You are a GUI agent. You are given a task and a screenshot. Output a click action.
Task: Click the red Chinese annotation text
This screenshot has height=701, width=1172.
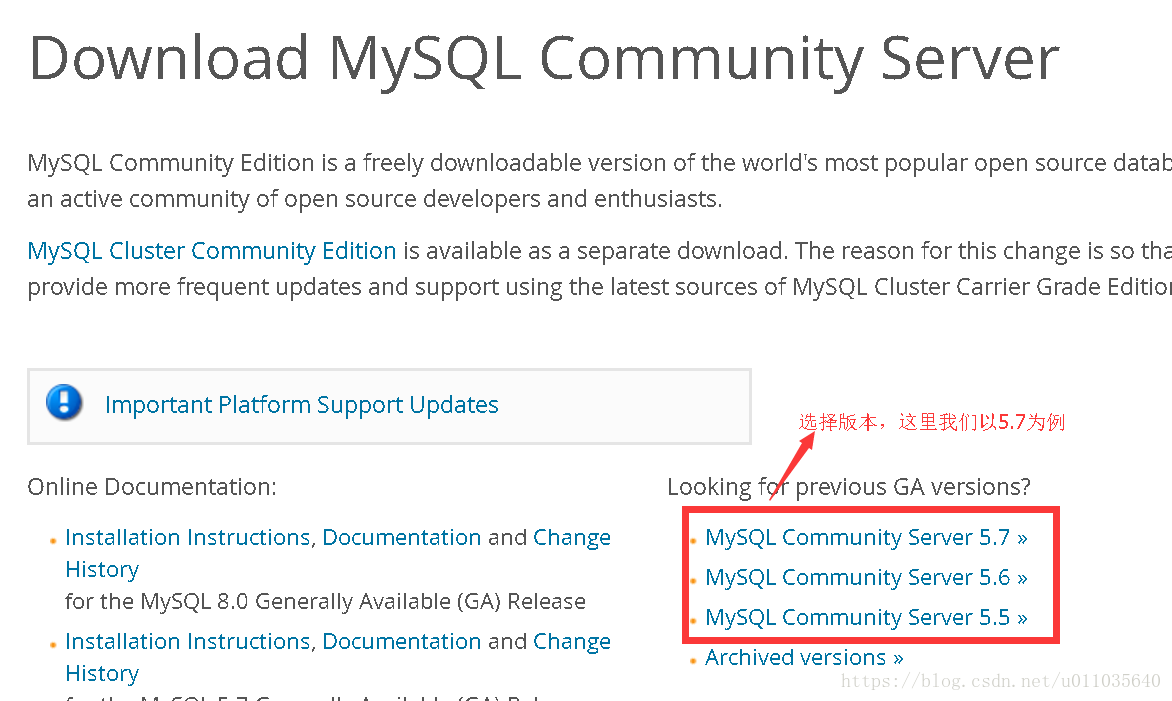click(x=931, y=422)
